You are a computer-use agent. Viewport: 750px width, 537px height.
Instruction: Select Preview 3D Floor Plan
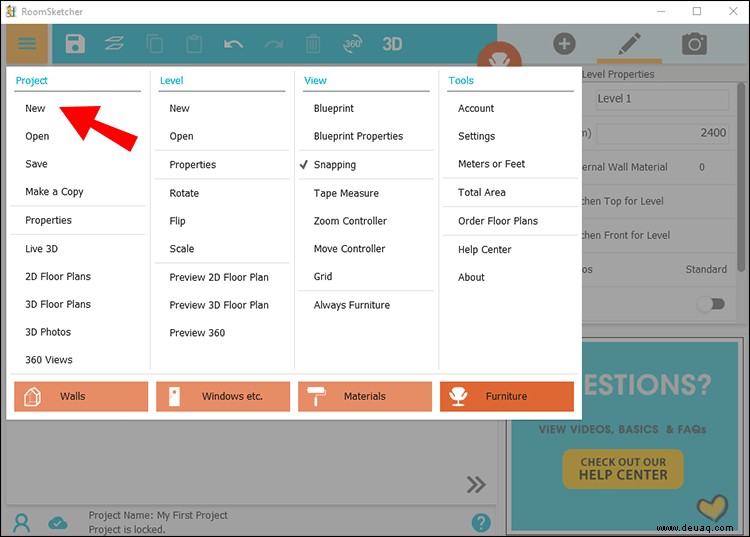click(x=219, y=305)
